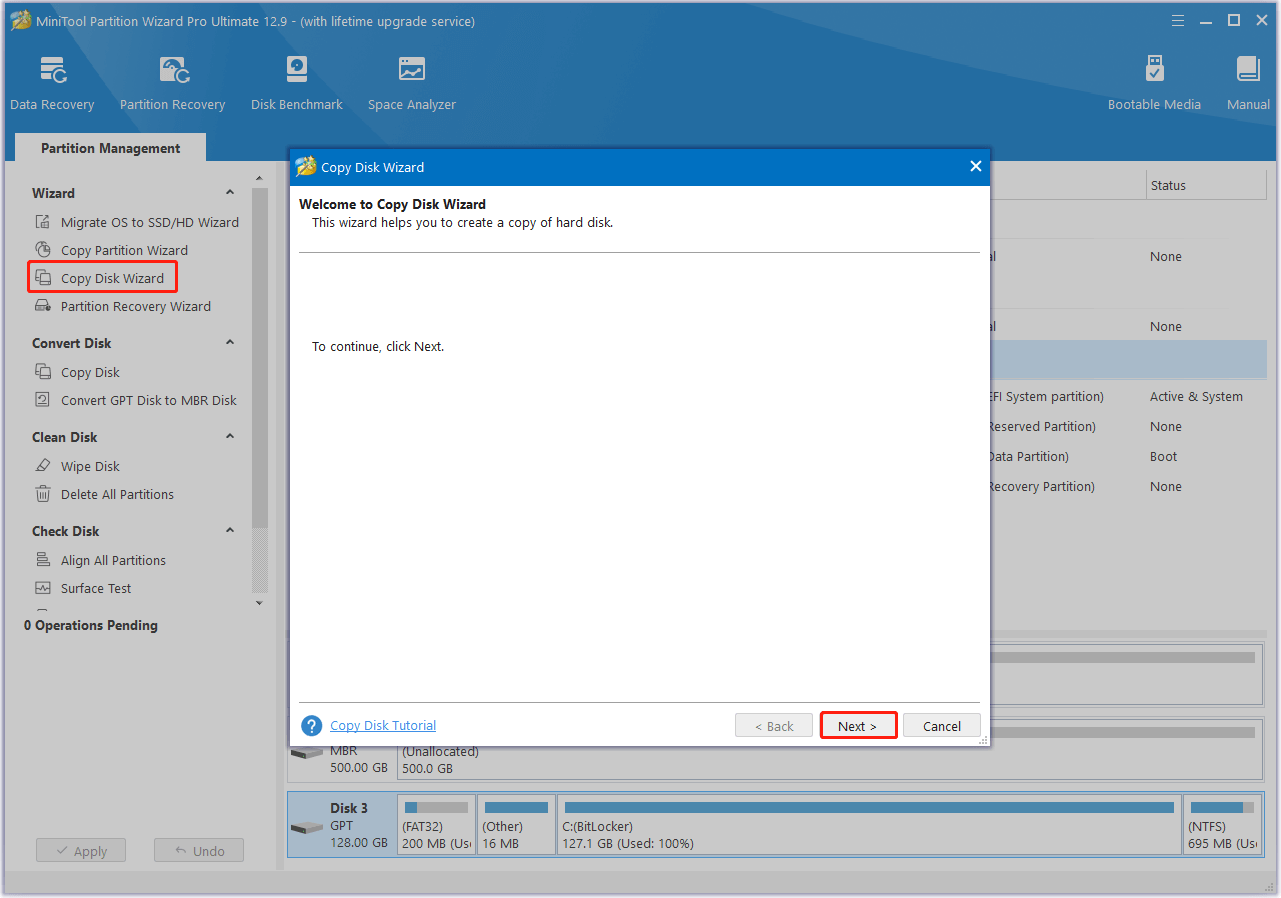1281x898 pixels.
Task: Click the Apply button
Action: tap(81, 851)
